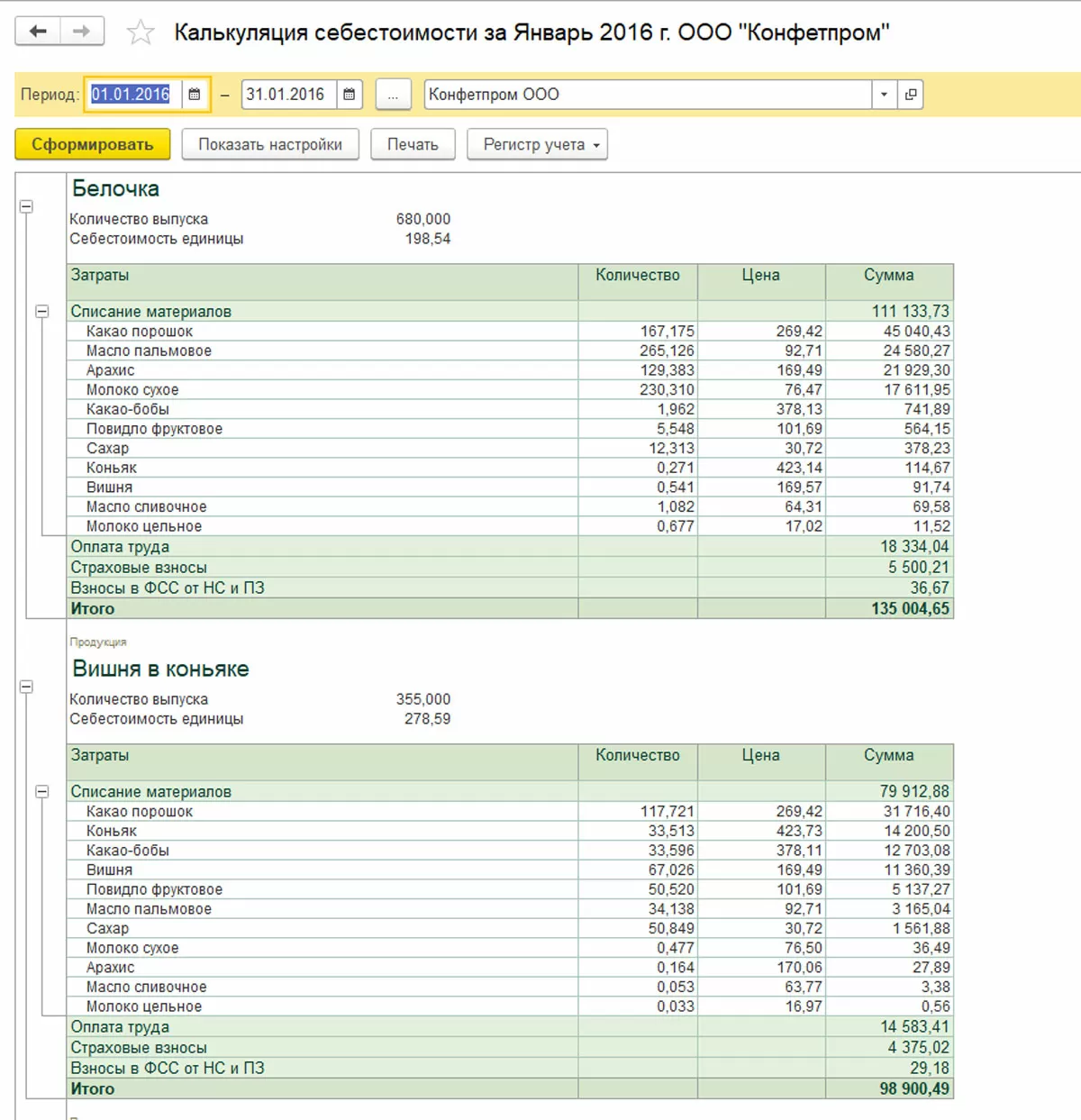Click the Конфетпром ООО organization field
This screenshot has width=1081, height=1120.
(x=647, y=95)
